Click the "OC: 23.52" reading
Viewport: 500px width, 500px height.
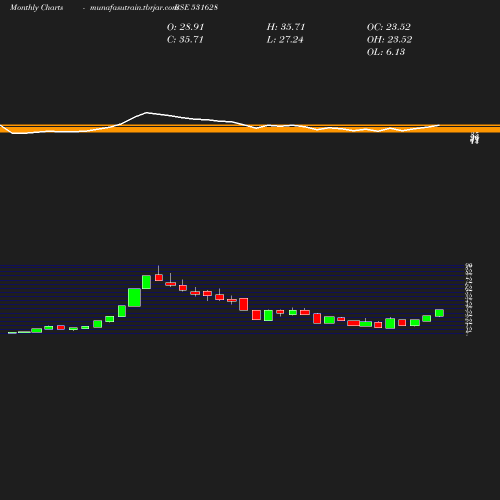389,27
